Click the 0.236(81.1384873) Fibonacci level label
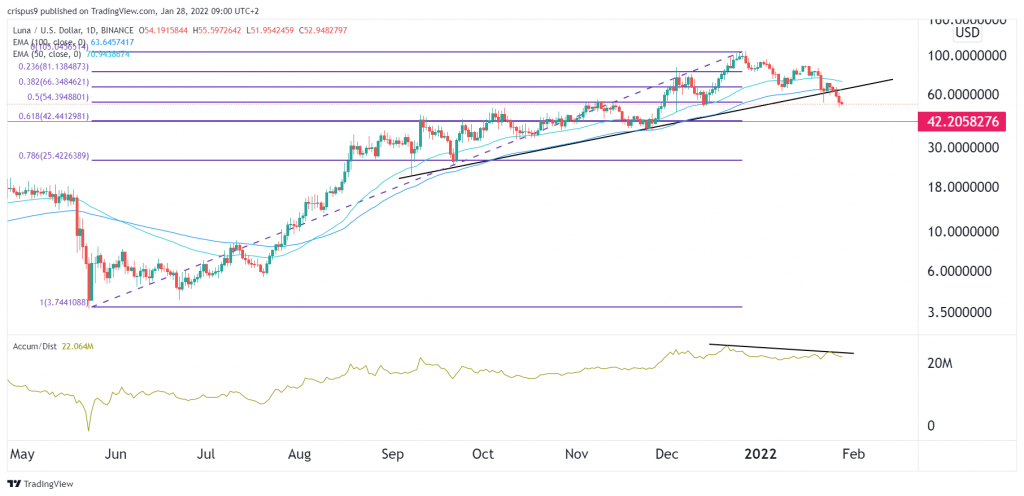 coord(53,67)
